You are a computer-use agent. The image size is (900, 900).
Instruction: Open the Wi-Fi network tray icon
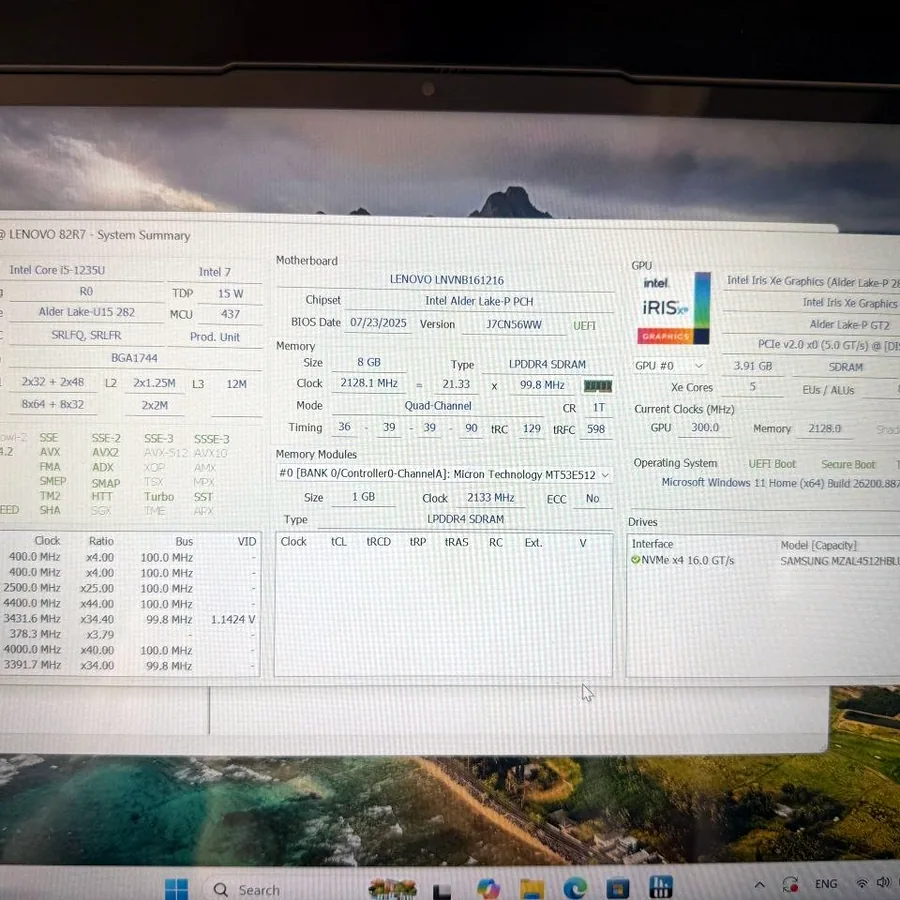862,883
